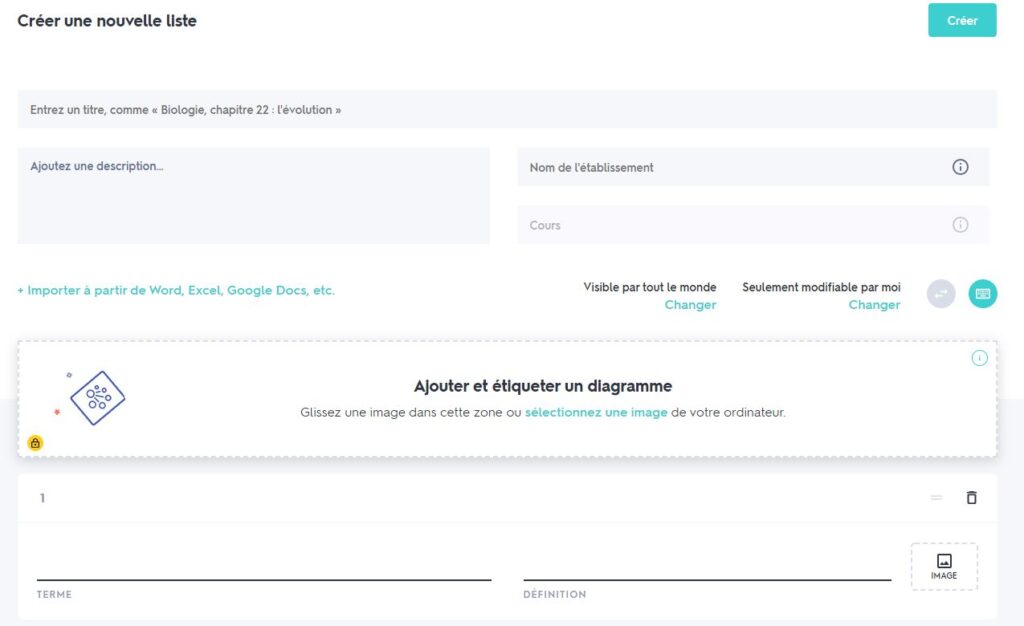Change who can edit the list

(x=874, y=304)
